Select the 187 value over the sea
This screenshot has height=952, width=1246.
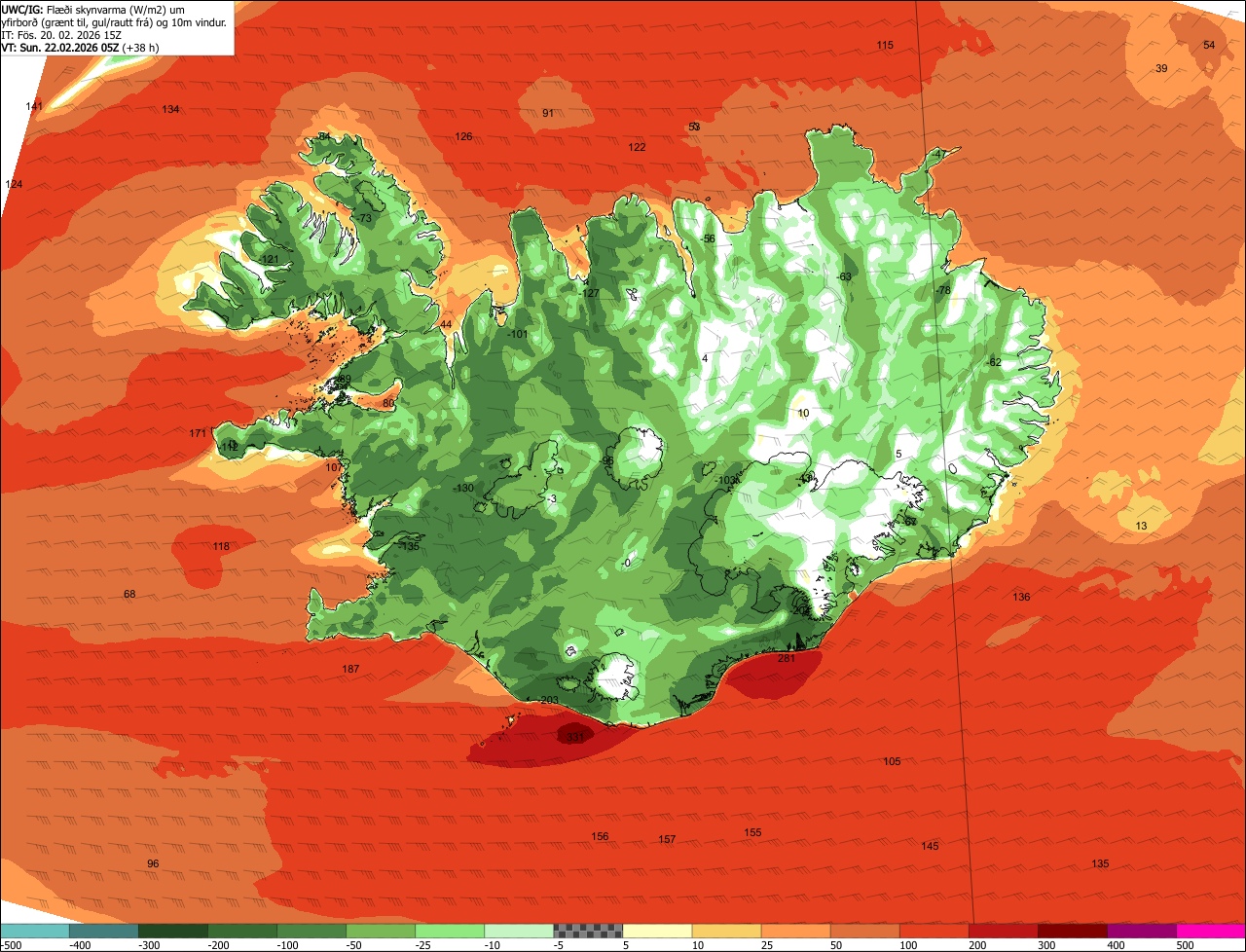click(351, 669)
